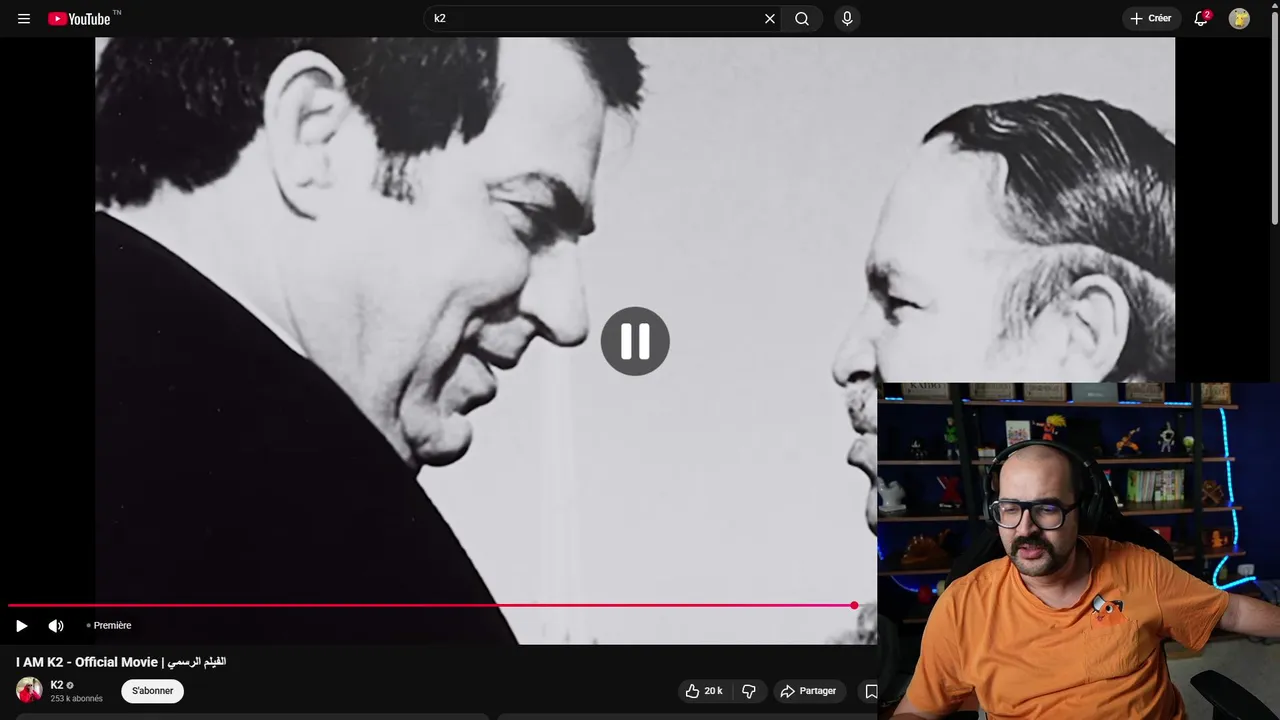
Task: Click the pause overlay in video center
Action: tap(635, 341)
